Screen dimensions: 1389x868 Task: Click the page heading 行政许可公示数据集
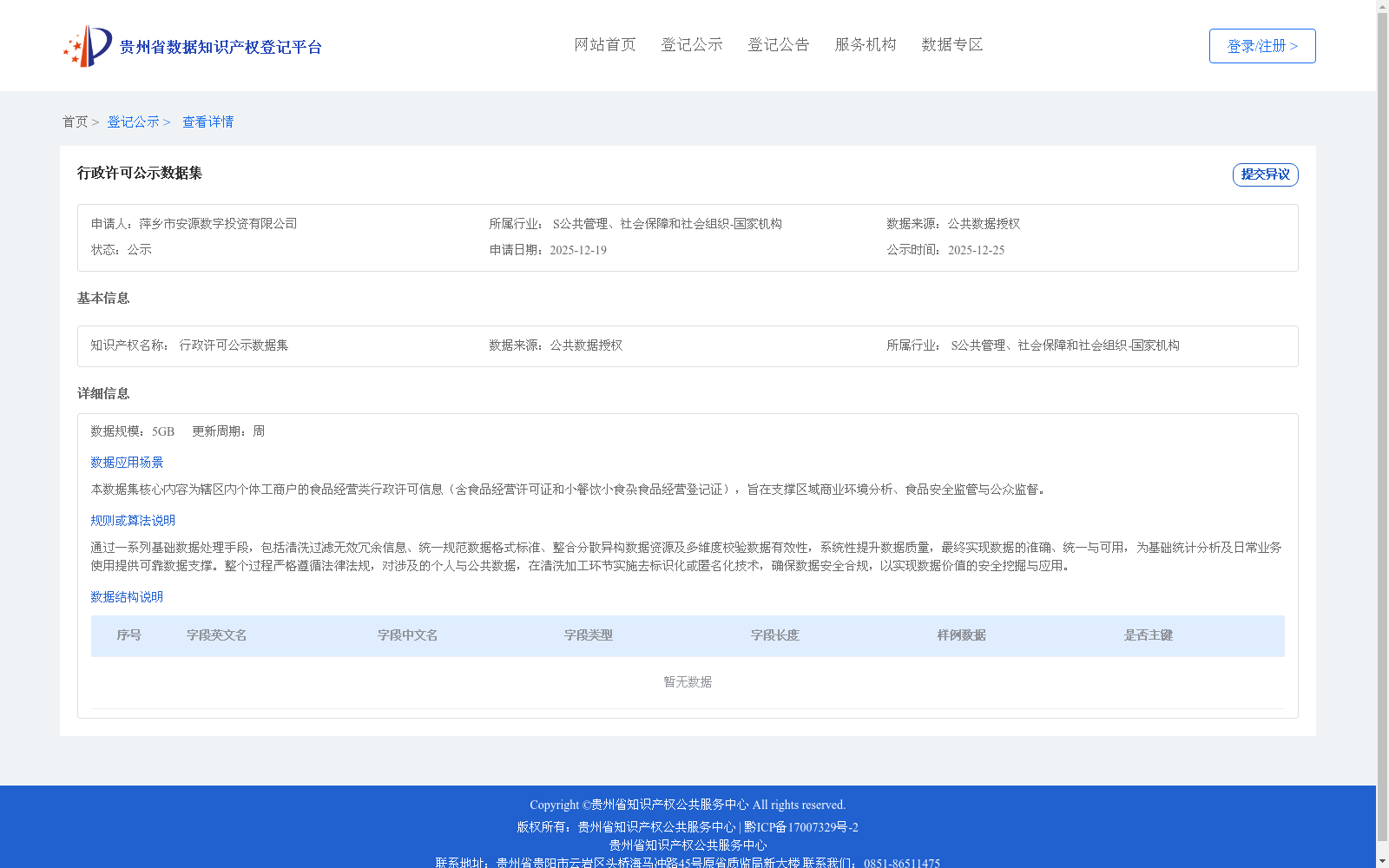pos(140,173)
